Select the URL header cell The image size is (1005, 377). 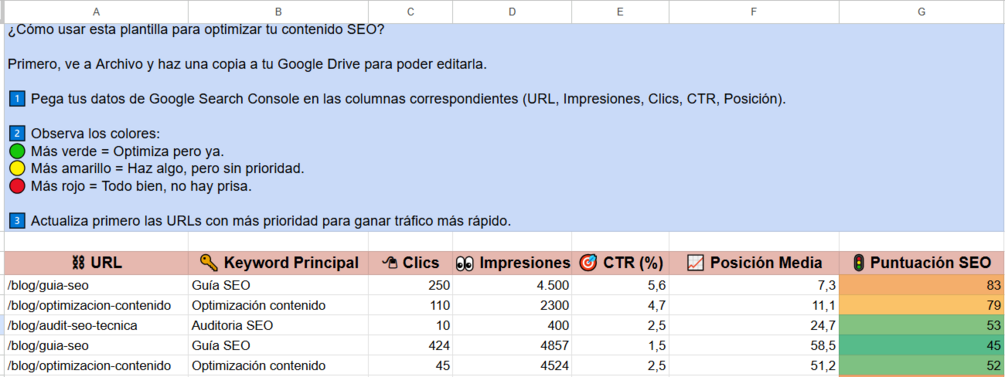tap(96, 263)
